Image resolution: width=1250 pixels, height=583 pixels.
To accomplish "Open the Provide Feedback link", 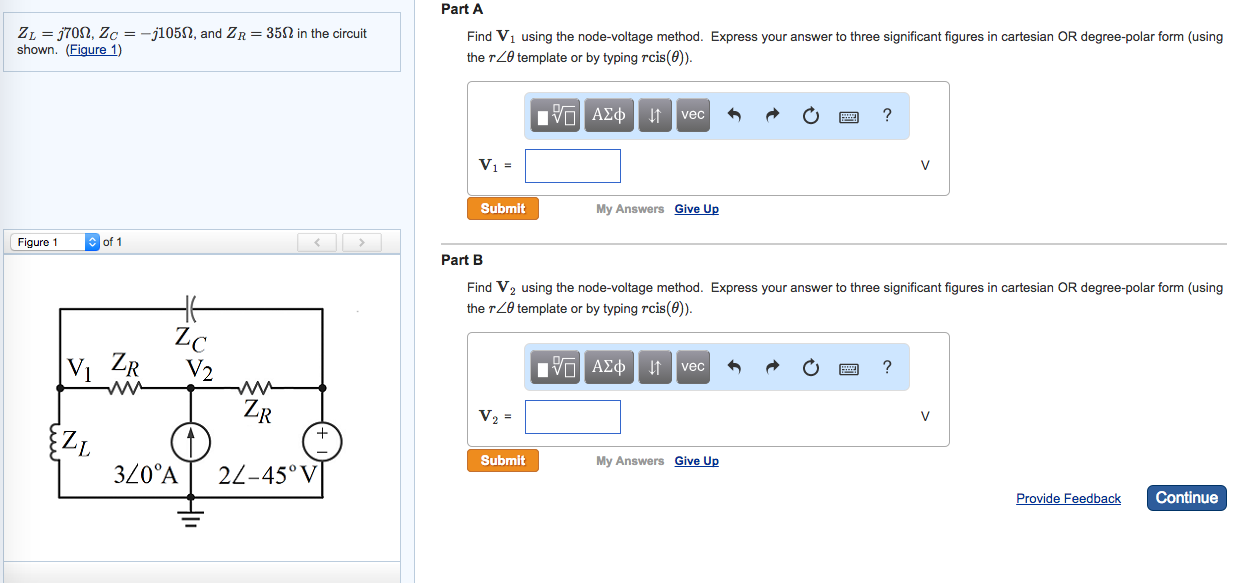I will [x=1068, y=498].
